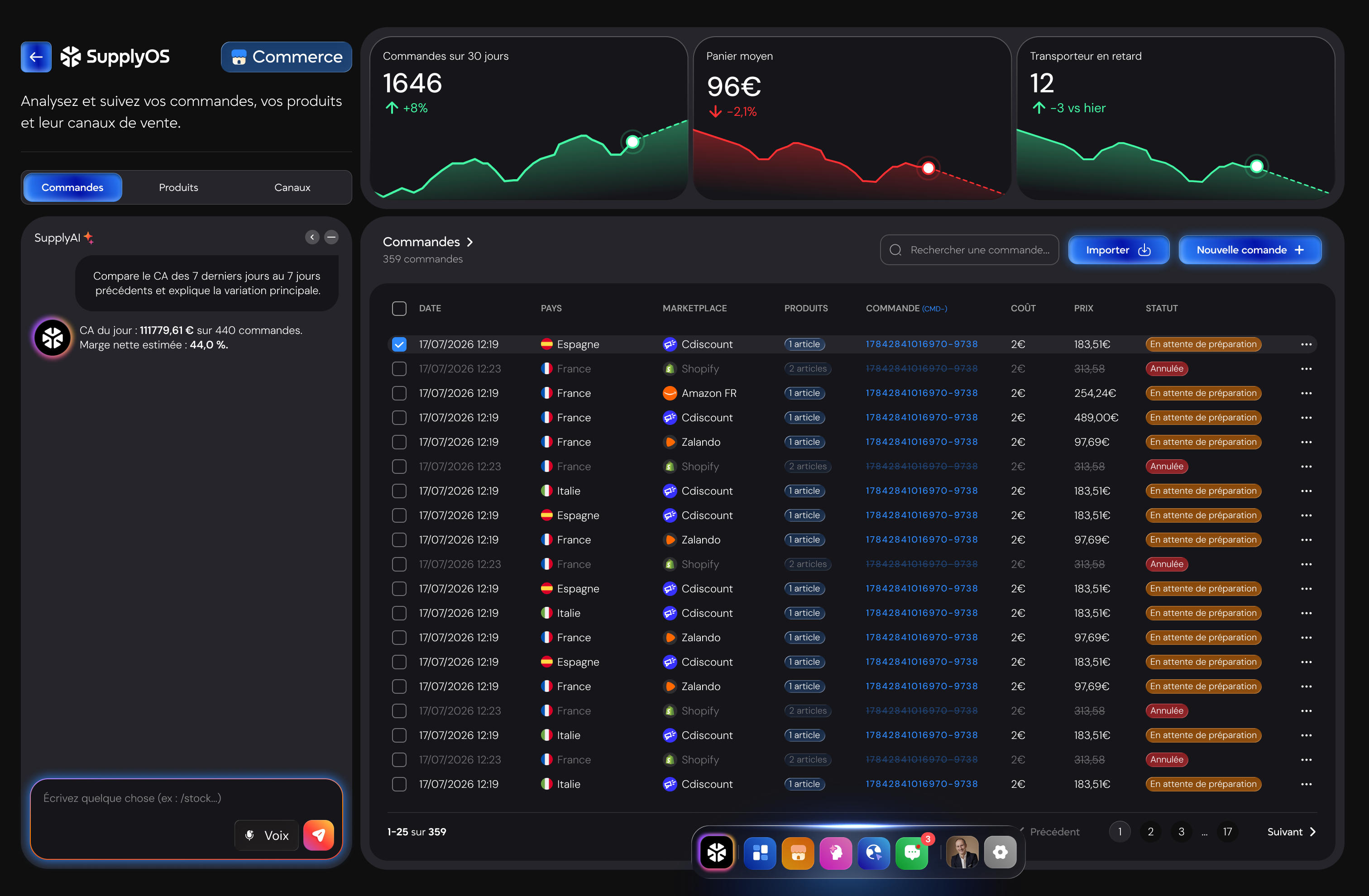
Task: Open the settings gear dock icon
Action: click(x=1000, y=852)
